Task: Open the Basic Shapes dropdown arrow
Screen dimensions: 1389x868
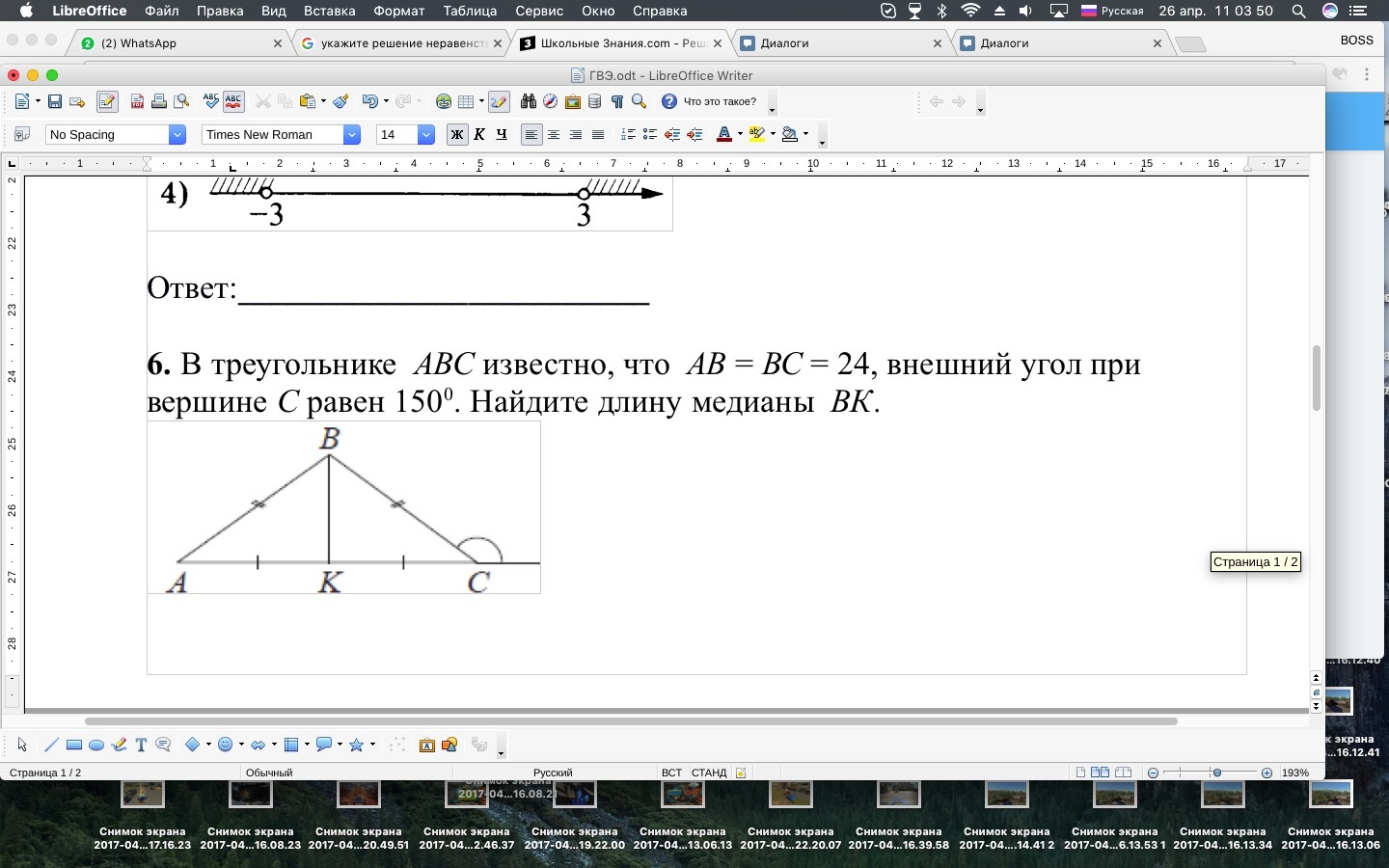Action: pos(208,745)
